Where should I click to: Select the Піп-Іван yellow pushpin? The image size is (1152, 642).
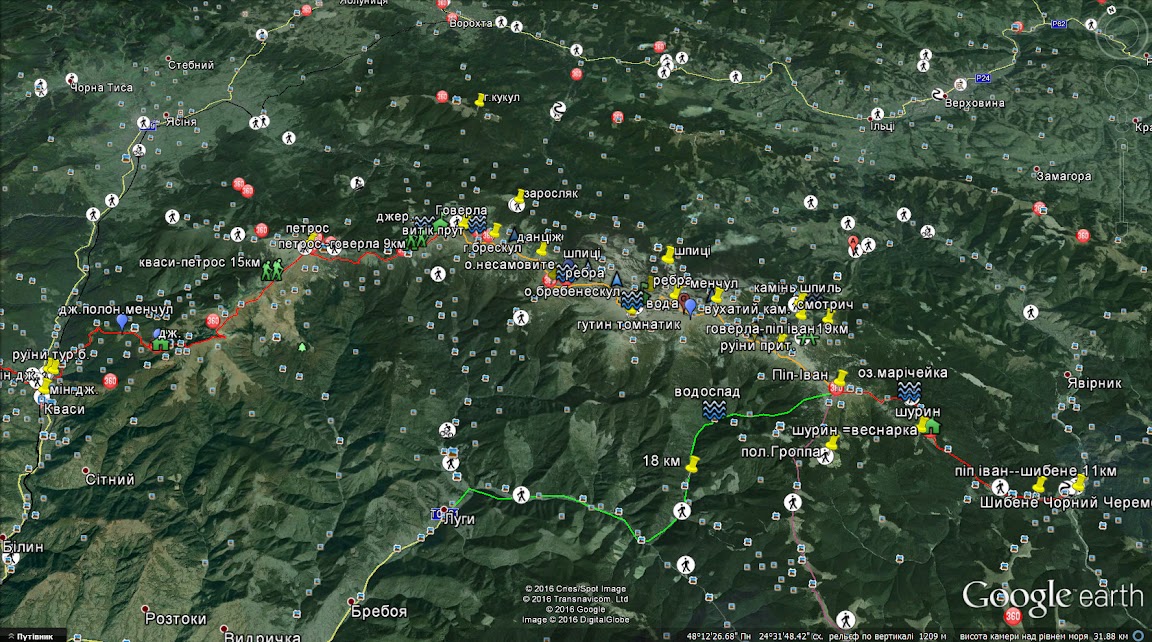coord(840,378)
